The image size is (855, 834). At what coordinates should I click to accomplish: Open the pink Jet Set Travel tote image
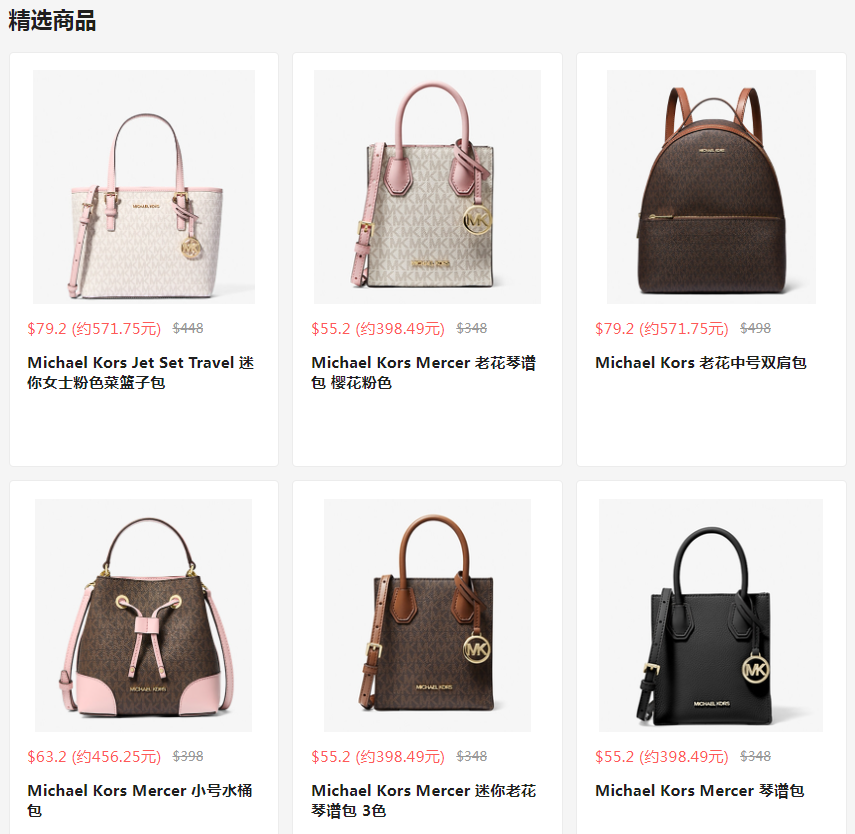(x=144, y=187)
